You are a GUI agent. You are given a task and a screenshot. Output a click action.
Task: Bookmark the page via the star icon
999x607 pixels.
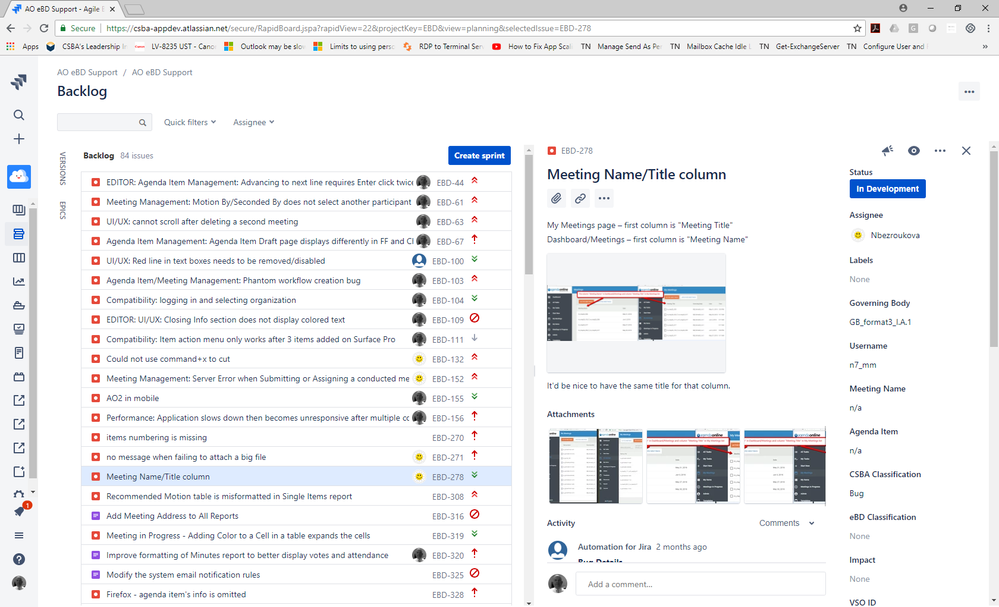(x=857, y=29)
